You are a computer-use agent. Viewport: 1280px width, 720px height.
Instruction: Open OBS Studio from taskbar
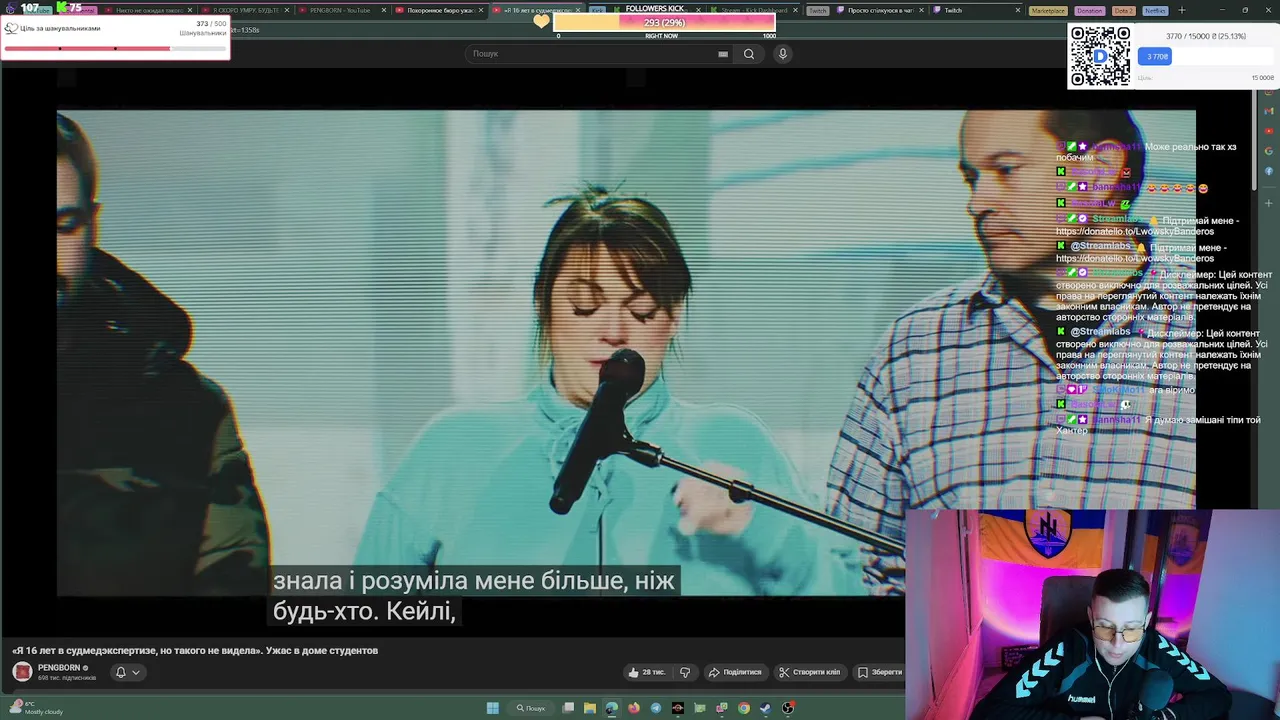788,708
